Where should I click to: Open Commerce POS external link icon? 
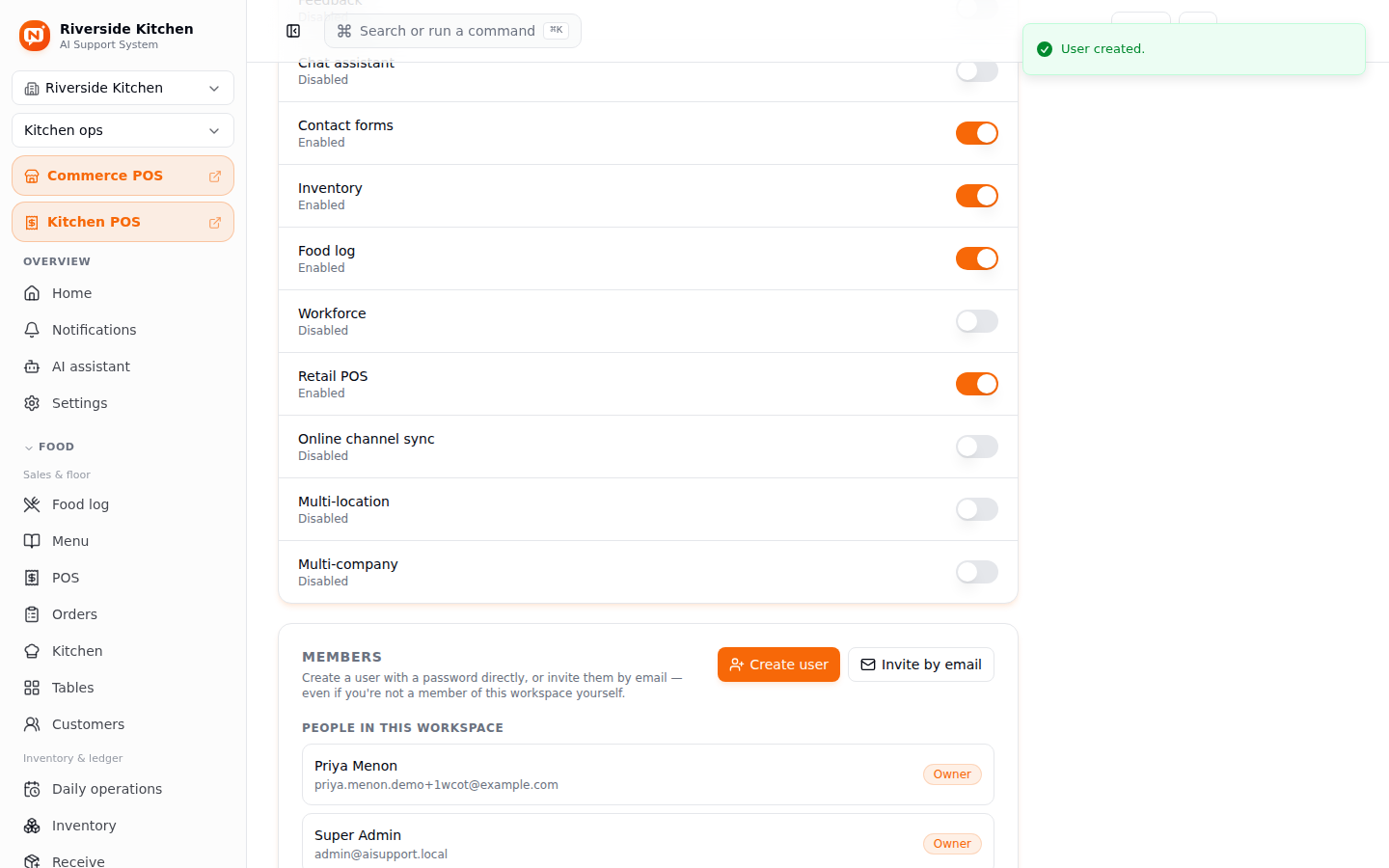pyautogui.click(x=215, y=176)
